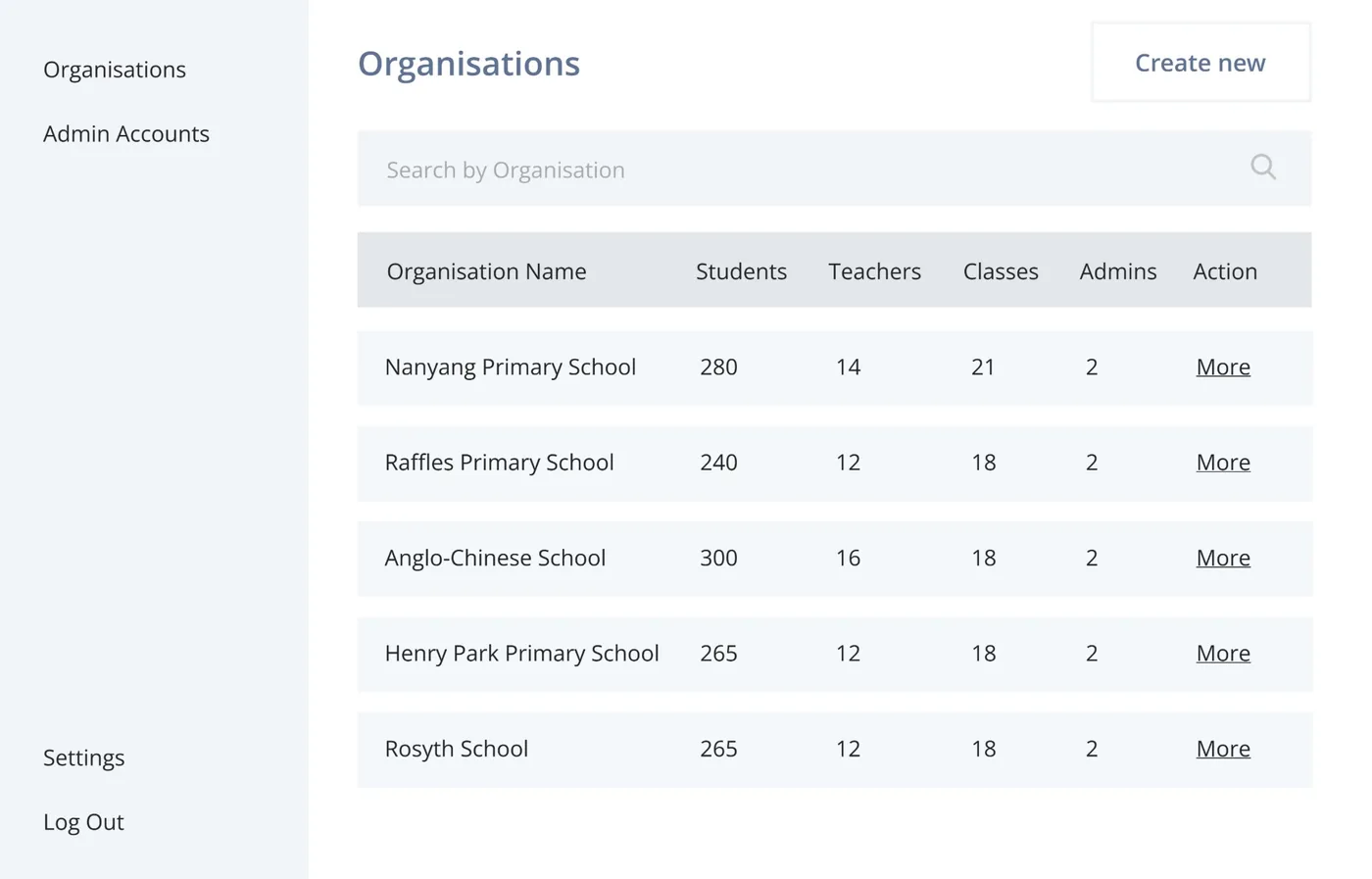Click the Action column header
Viewport: 1372px width, 879px height.
click(1225, 271)
